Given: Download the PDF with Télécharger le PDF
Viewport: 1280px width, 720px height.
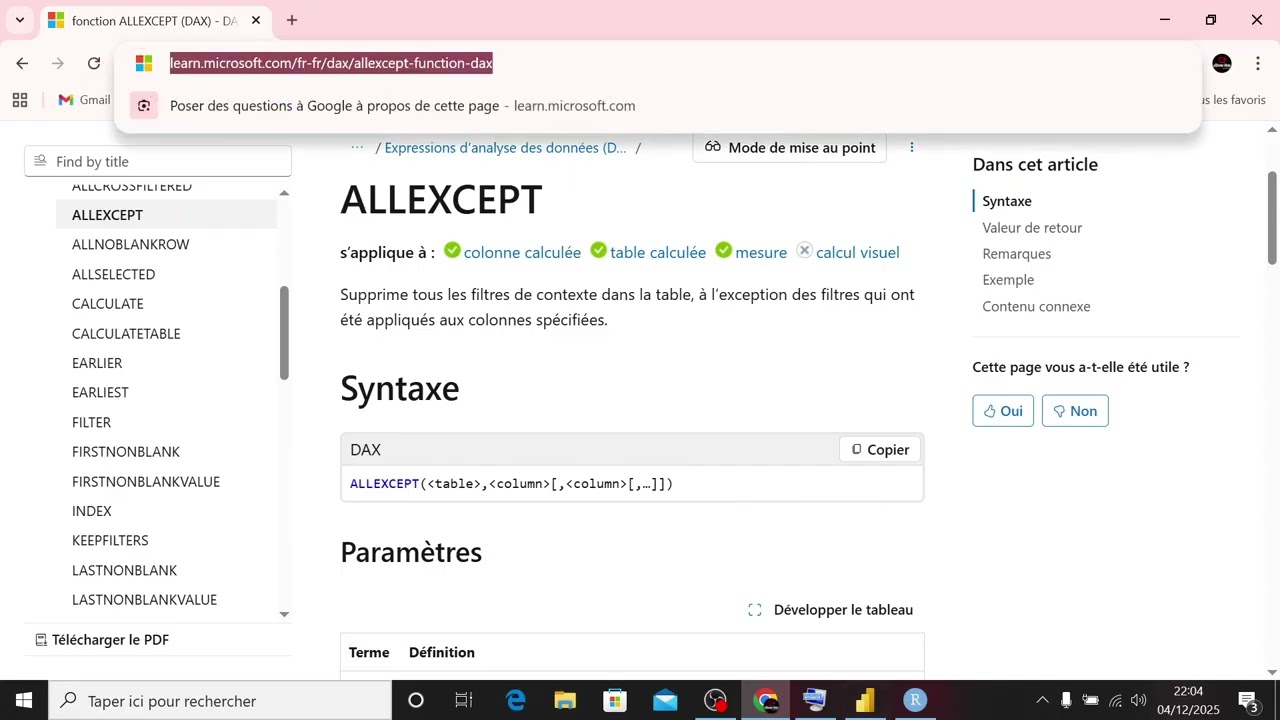Looking at the screenshot, I should [x=102, y=640].
